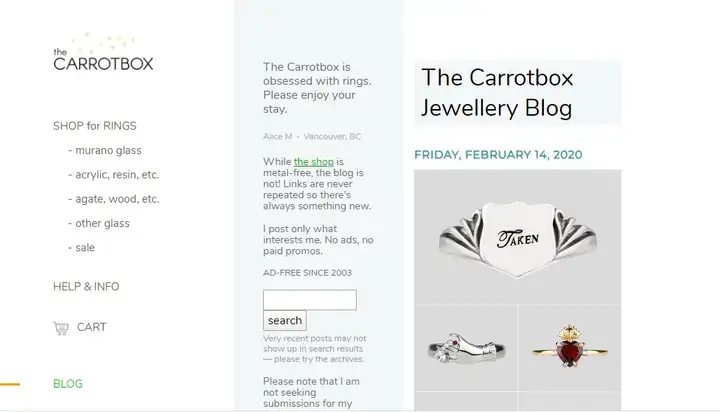The width and height of the screenshot is (720, 412).
Task: Select murano glass rings category
Action: (105, 150)
